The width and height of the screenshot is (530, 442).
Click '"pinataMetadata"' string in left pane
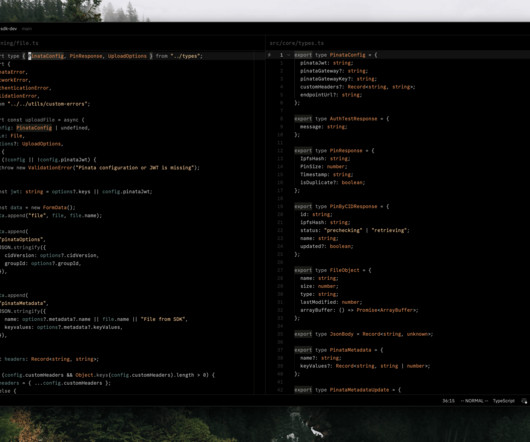click(24, 303)
